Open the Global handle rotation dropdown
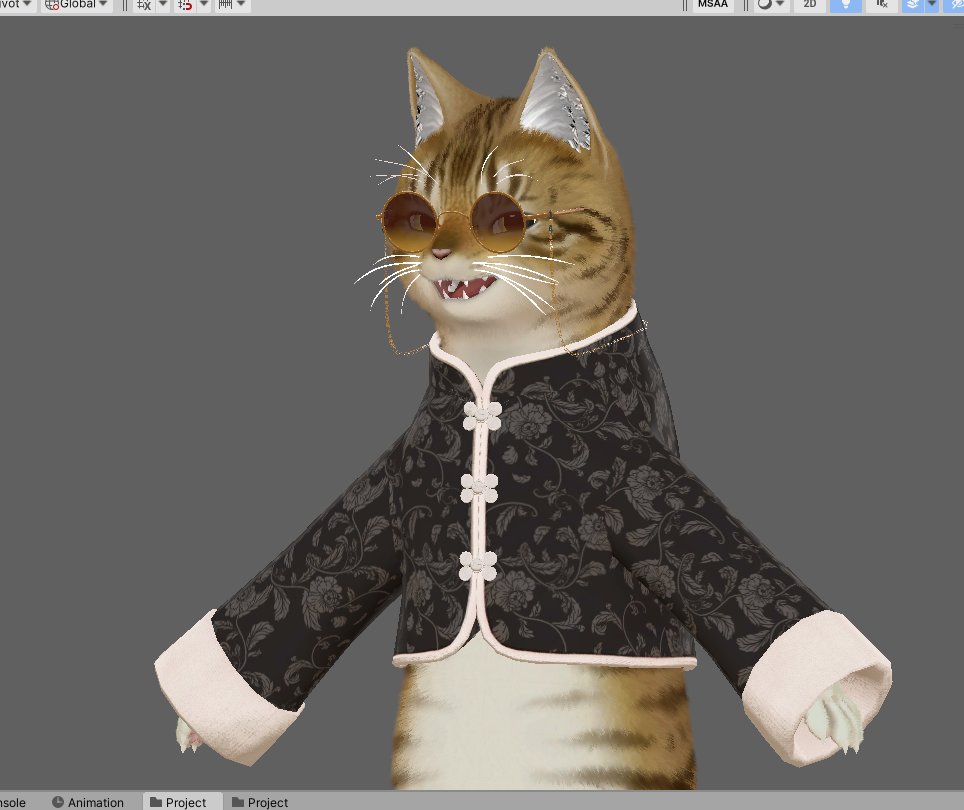Image resolution: width=964 pixels, height=810 pixels. 77,4
